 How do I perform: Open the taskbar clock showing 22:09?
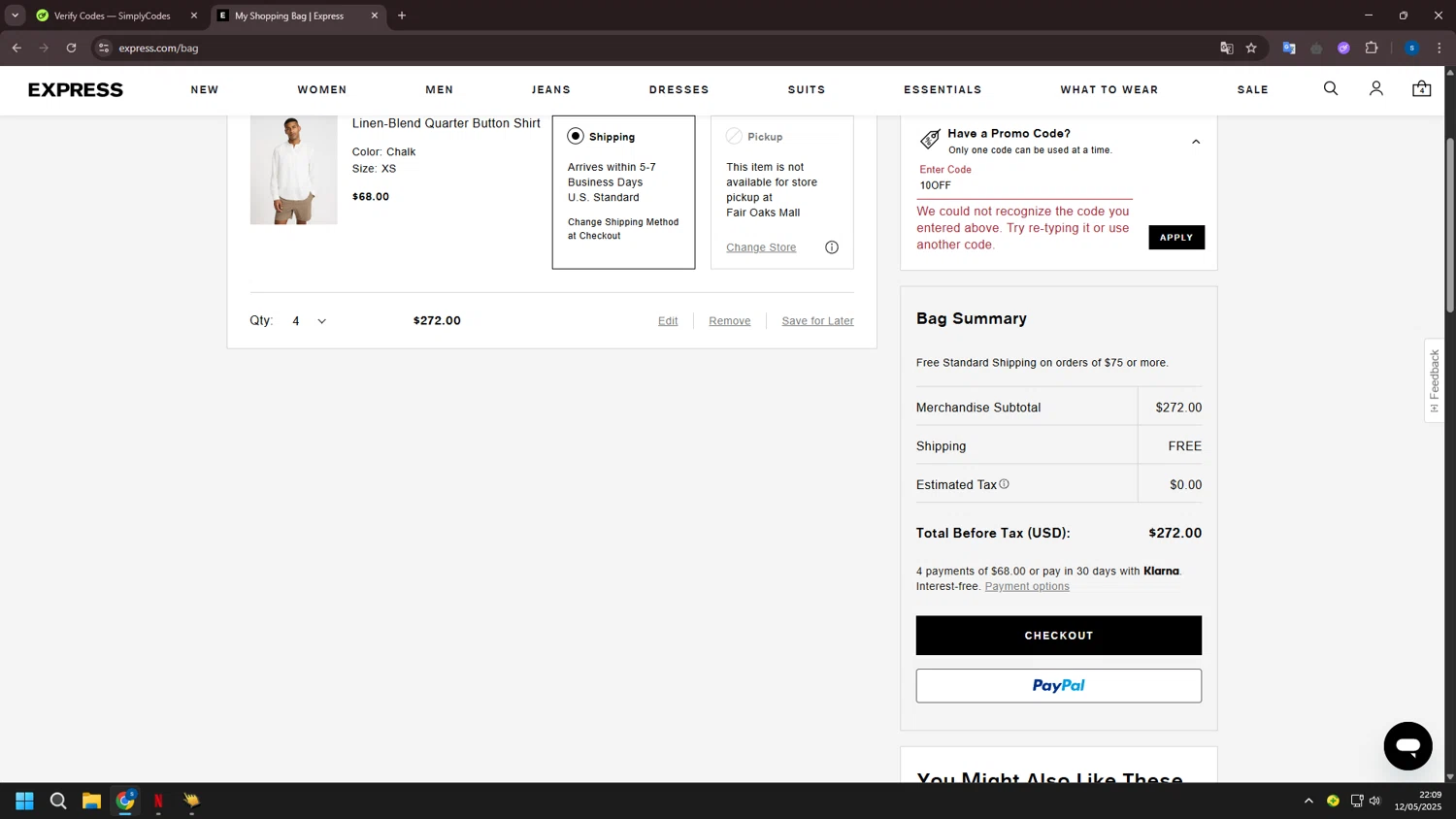click(x=1418, y=801)
